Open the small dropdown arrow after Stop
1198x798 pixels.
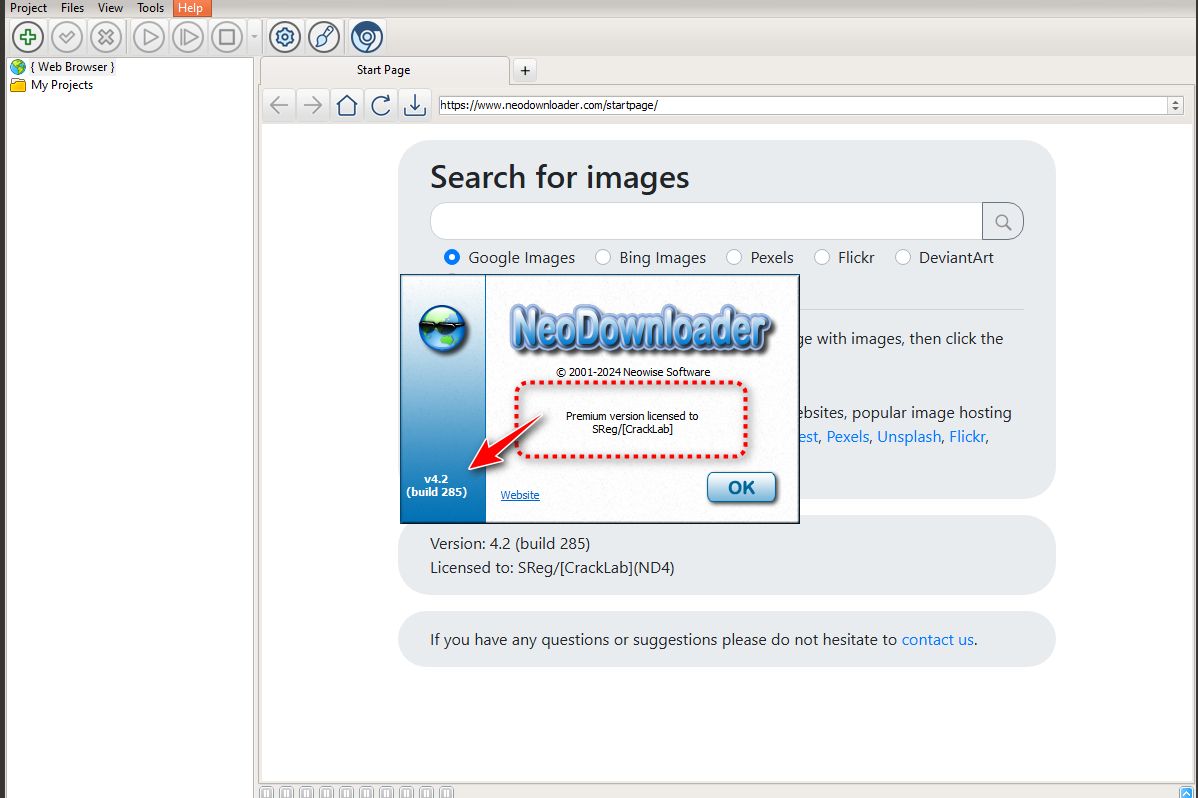tap(254, 37)
